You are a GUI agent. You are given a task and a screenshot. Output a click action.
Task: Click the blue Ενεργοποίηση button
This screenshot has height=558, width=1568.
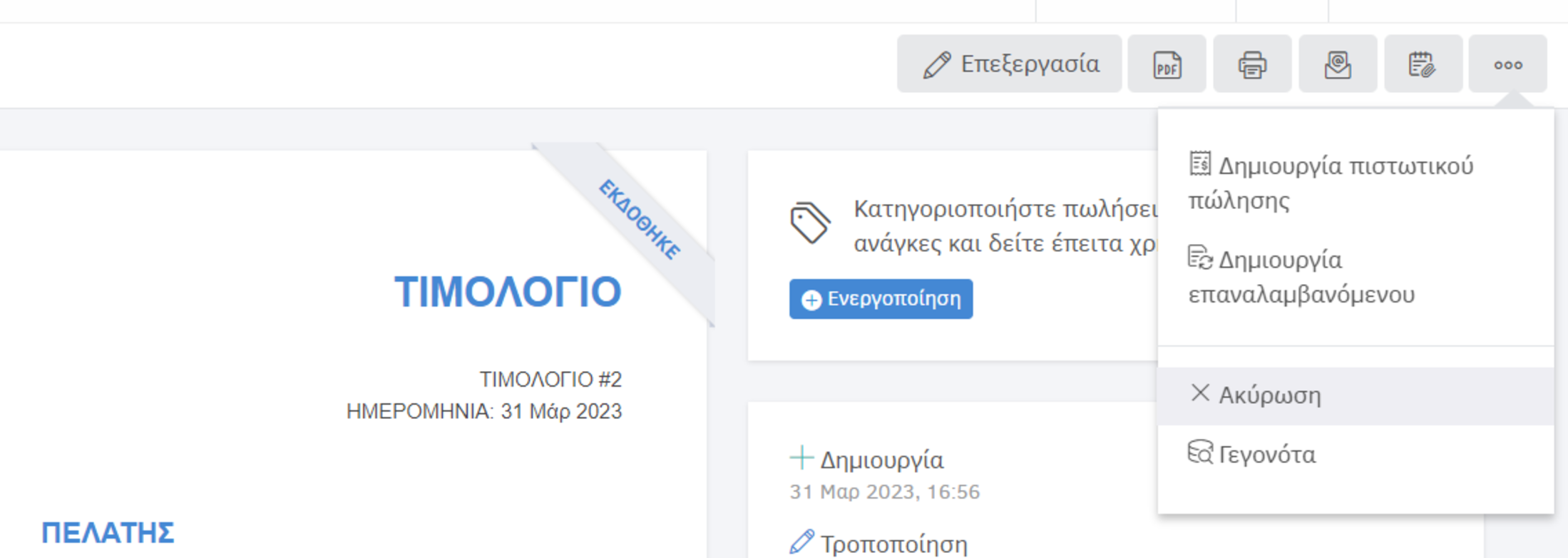click(x=881, y=299)
